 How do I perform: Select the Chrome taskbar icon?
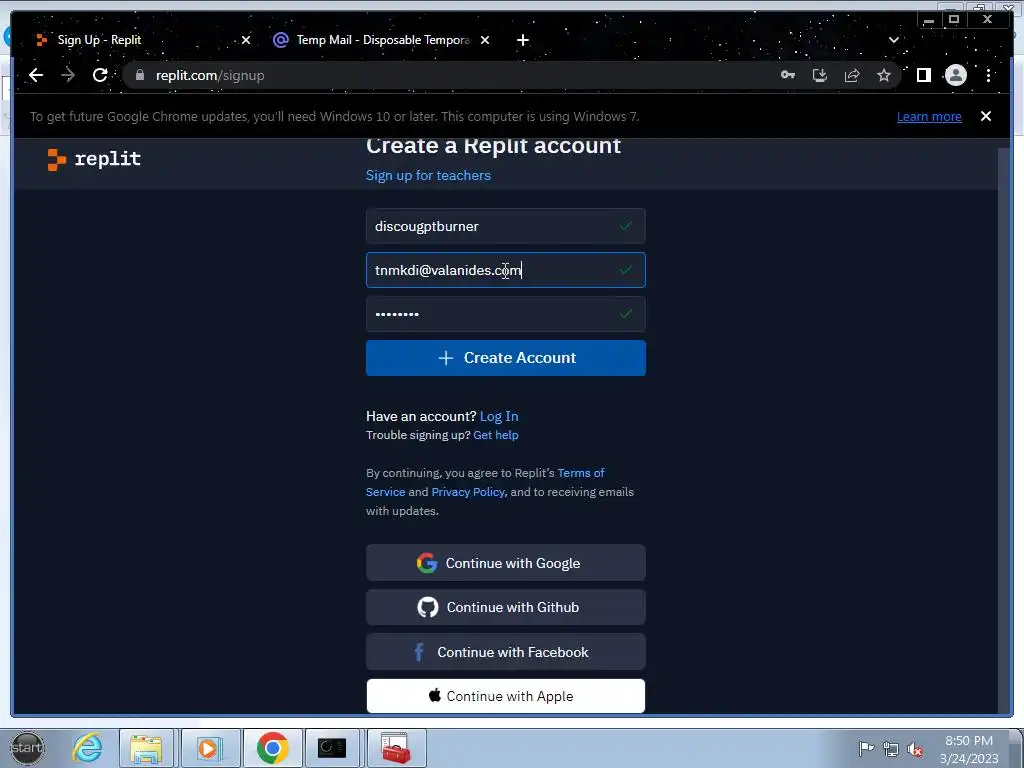tap(272, 748)
